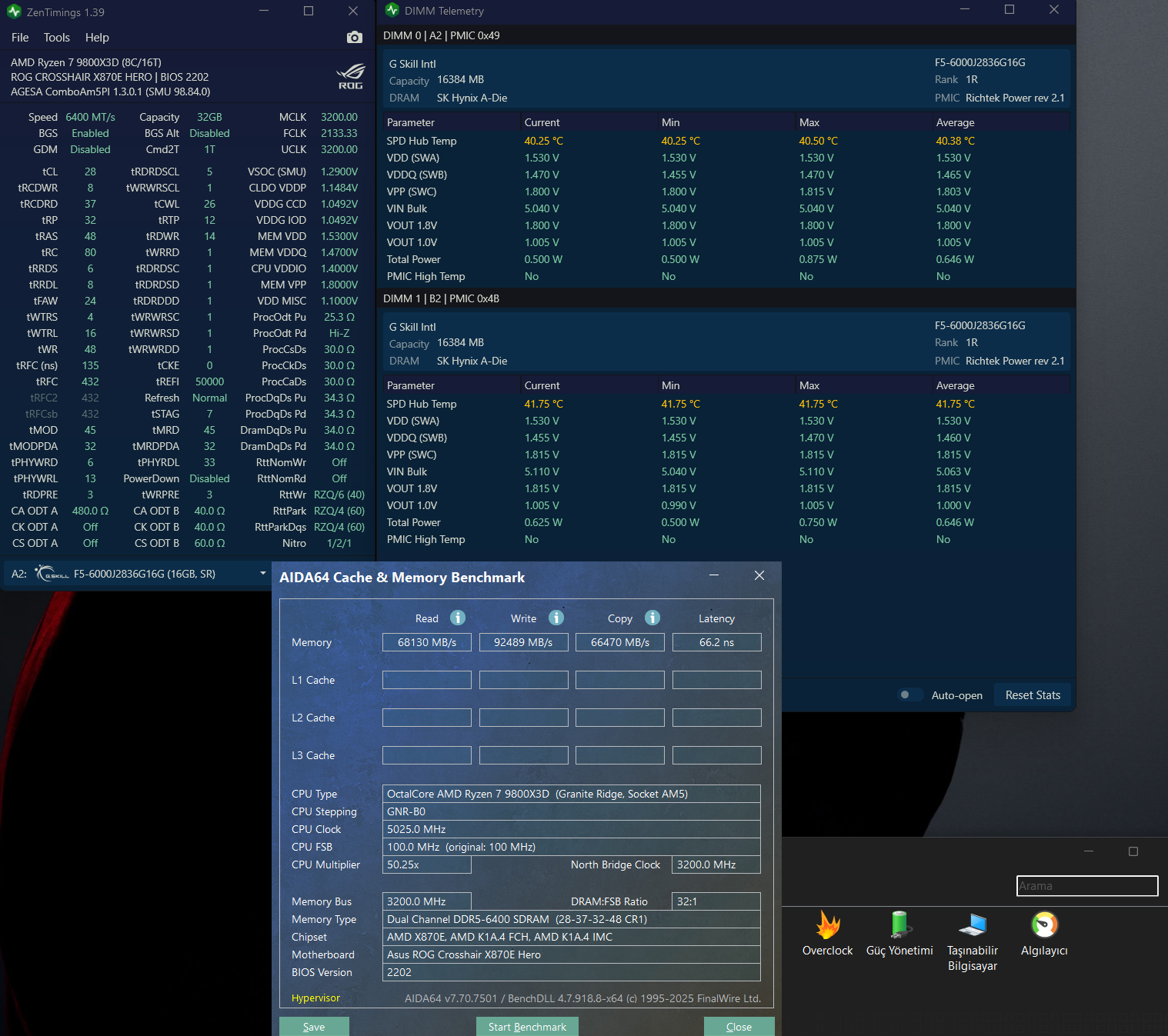Click DIMM 1 SPD Hub Temp current value
This screenshot has height=1036, width=1168.
544,404
